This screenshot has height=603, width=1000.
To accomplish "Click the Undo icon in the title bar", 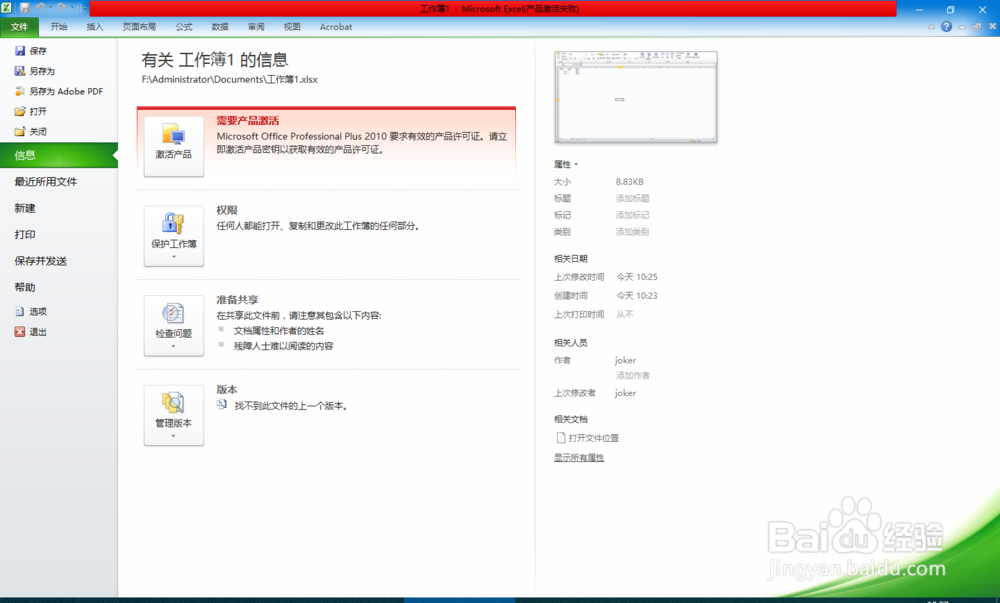I will click(x=41, y=7).
